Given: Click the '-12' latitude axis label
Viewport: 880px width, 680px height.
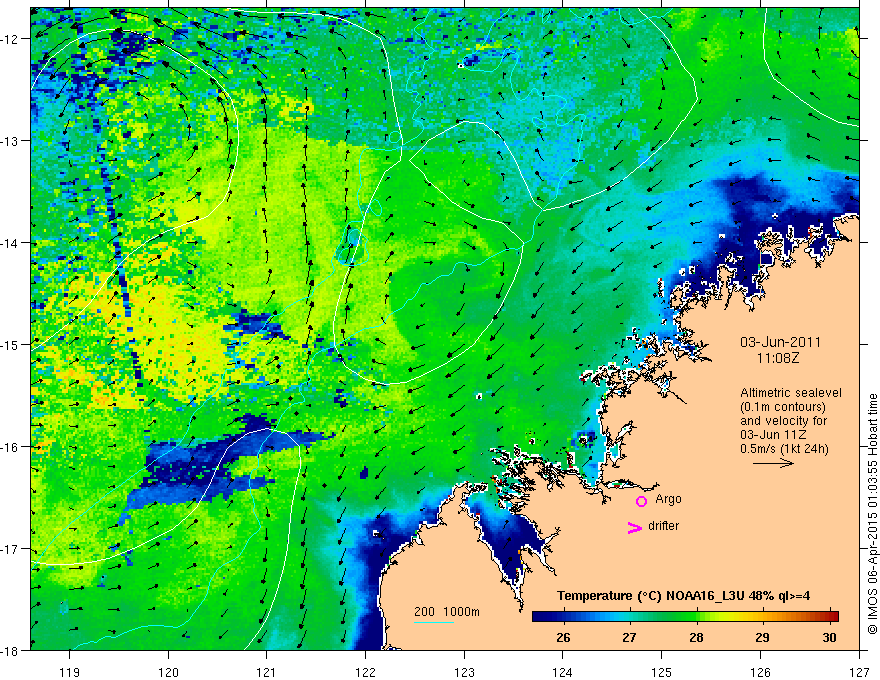Looking at the screenshot, I should [x=10, y=39].
